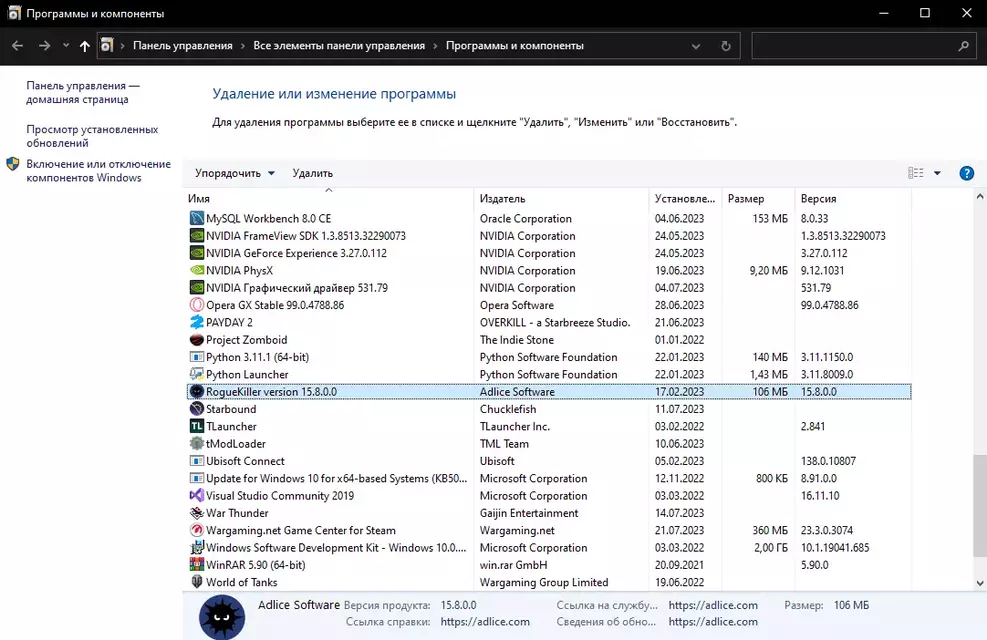Sort by the Версия column header
This screenshot has width=987, height=640.
click(x=853, y=198)
